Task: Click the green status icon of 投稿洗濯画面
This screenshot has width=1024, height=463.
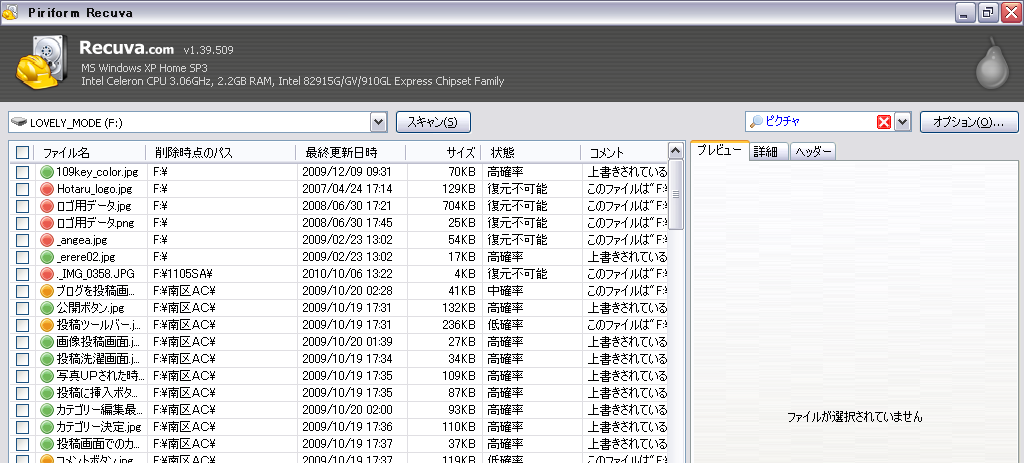Action: pyautogui.click(x=46, y=359)
